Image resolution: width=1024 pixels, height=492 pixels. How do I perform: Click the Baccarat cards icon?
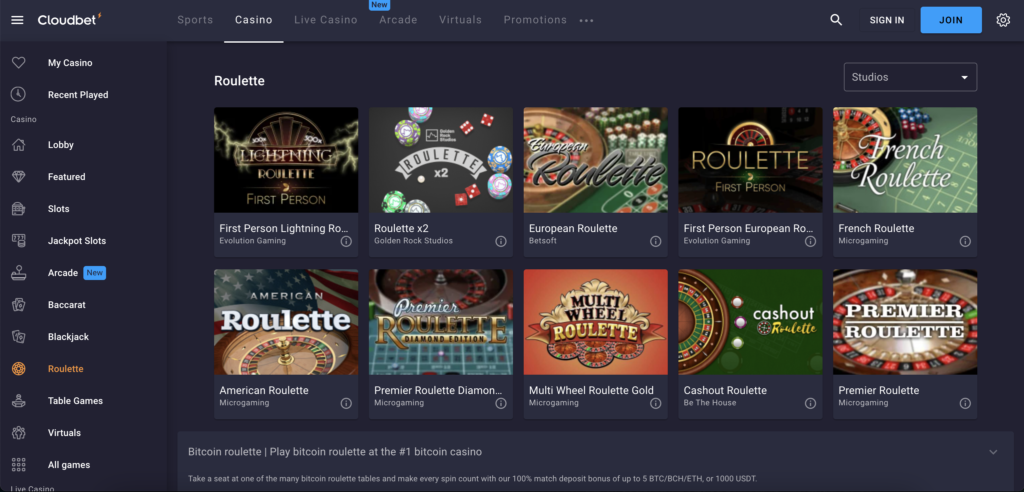(x=18, y=305)
